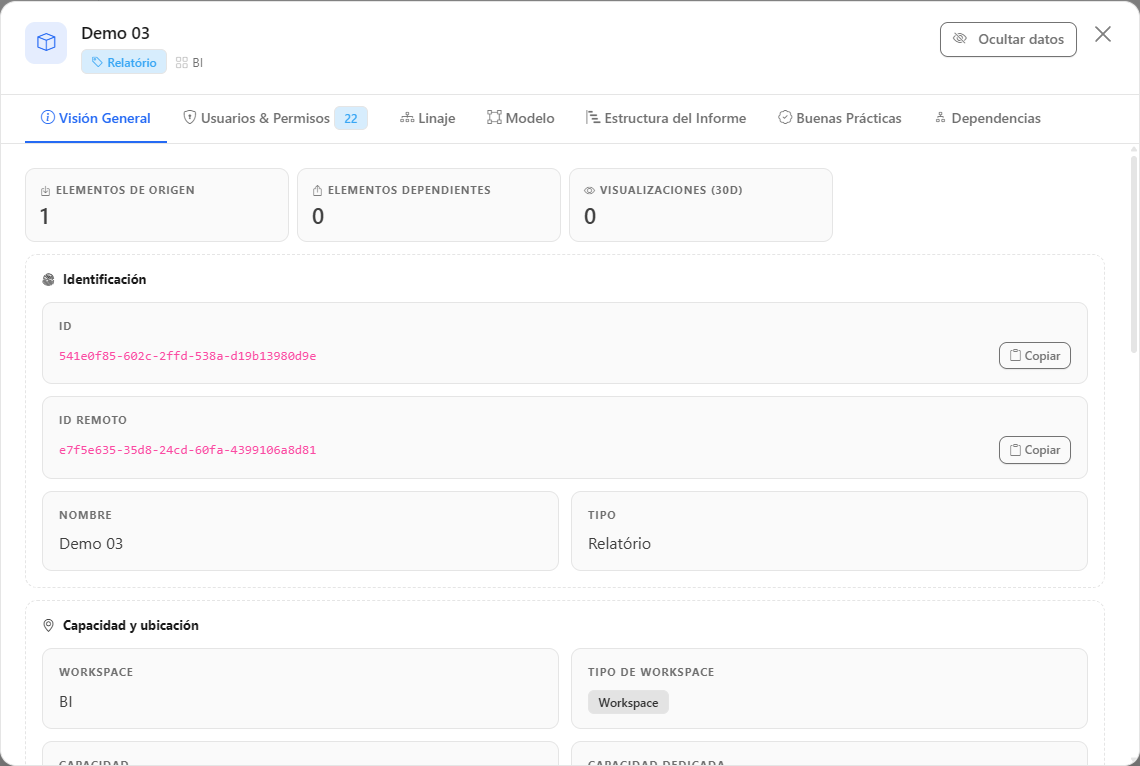Click the 22 count badge on Usuarios tab
This screenshot has width=1140, height=766.
[351, 118]
